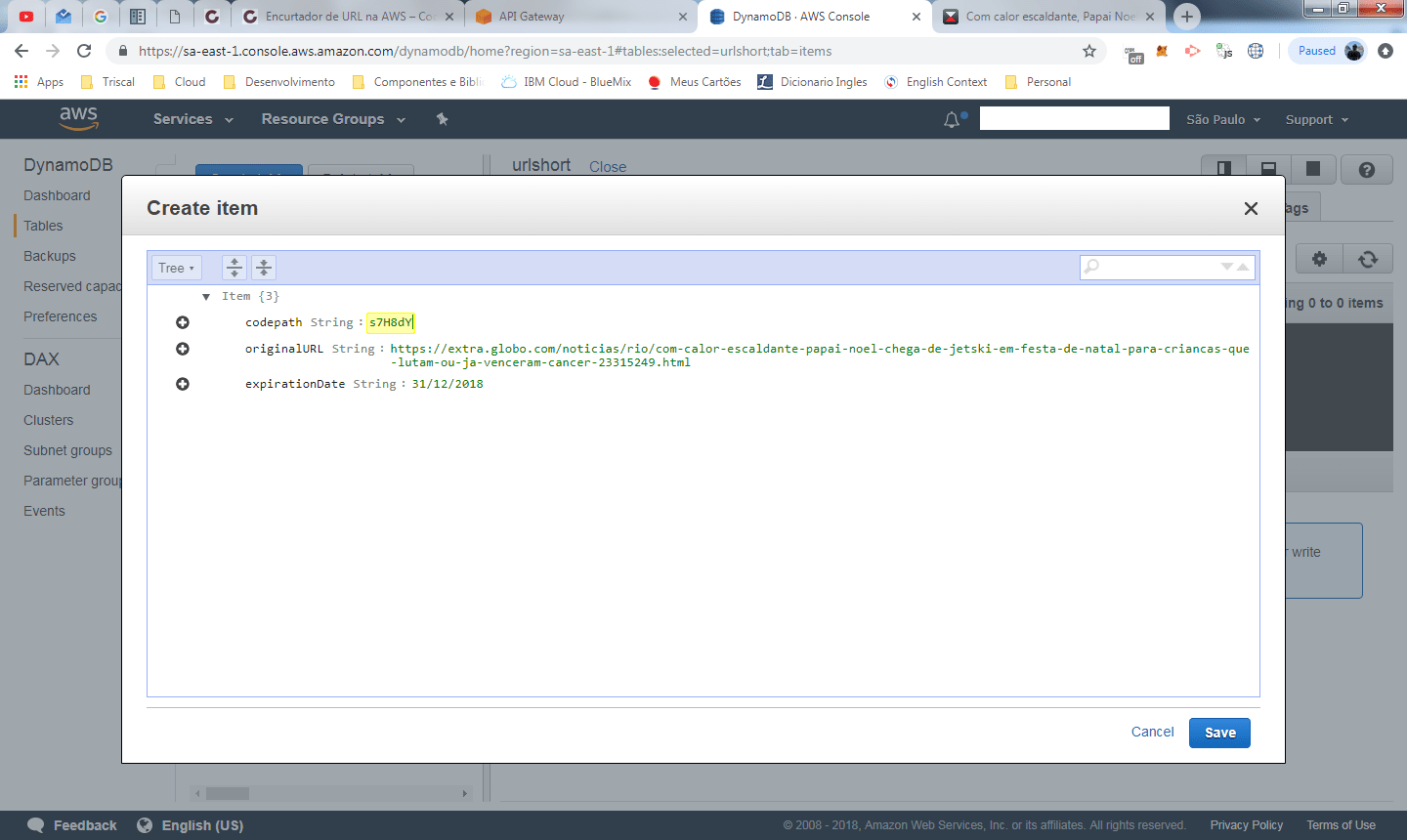Click the pin shortcuts icon in AWS navbar
This screenshot has width=1407, height=840.
click(442, 119)
